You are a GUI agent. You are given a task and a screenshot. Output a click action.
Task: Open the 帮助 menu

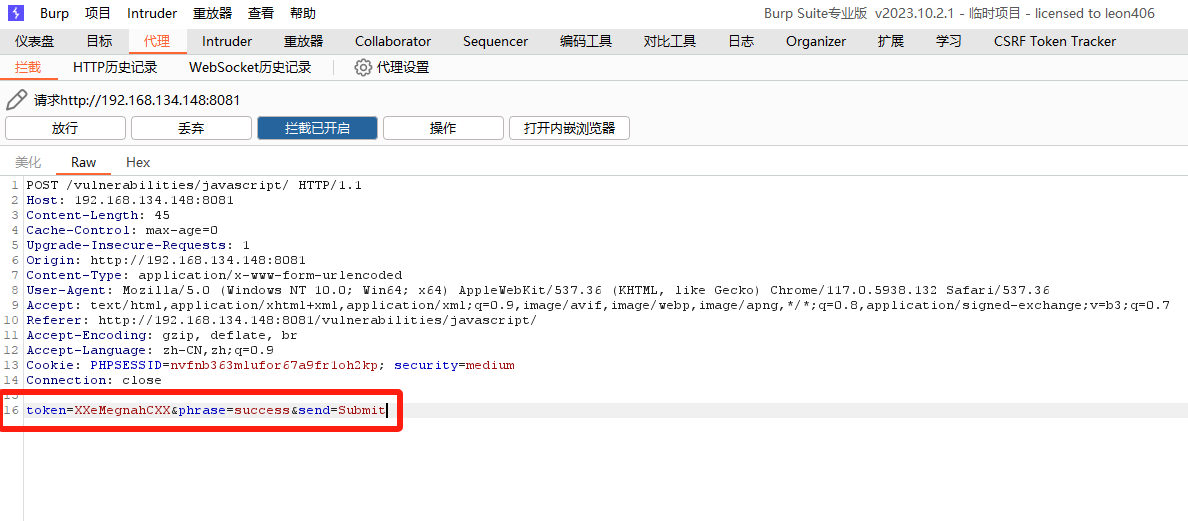click(303, 14)
